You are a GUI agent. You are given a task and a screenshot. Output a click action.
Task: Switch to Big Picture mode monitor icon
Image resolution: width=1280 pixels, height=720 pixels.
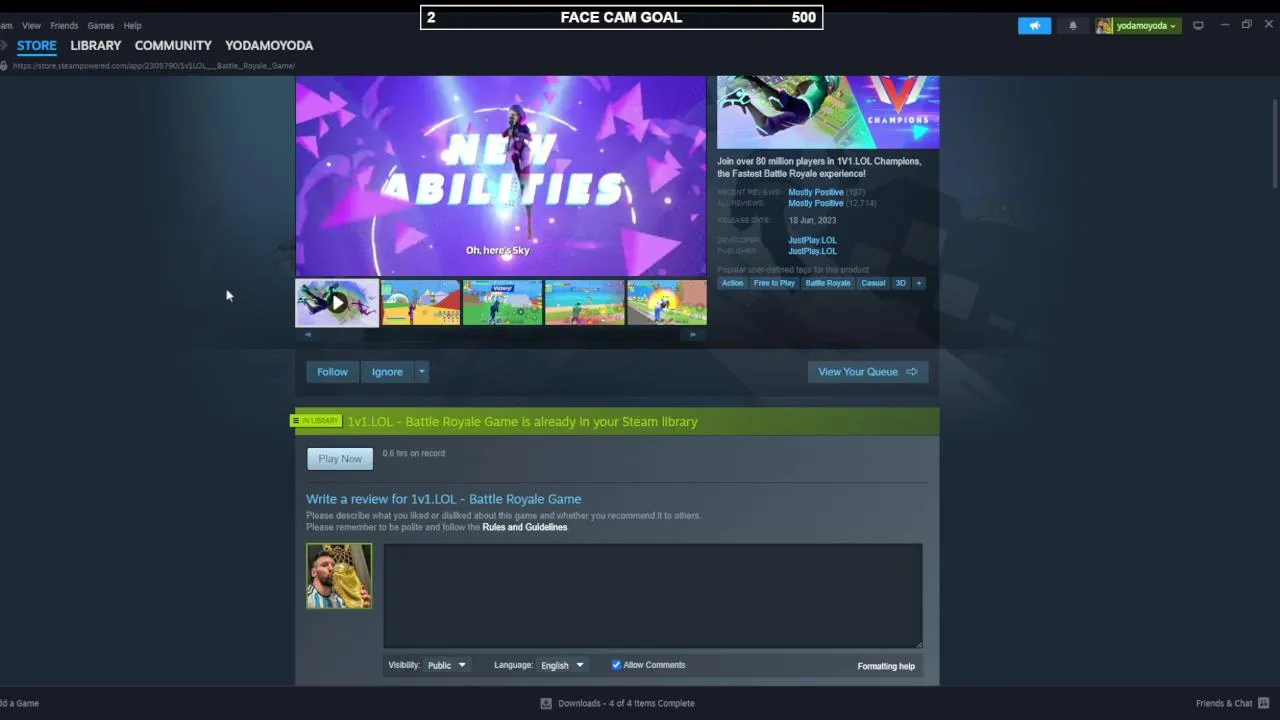point(1198,26)
